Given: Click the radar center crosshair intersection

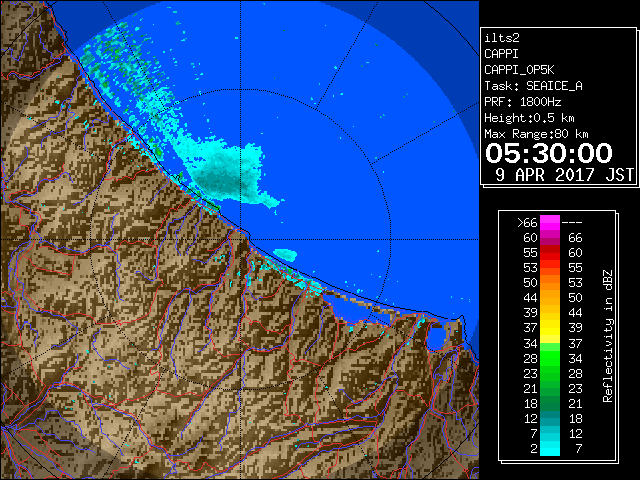Looking at the screenshot, I should (240, 239).
